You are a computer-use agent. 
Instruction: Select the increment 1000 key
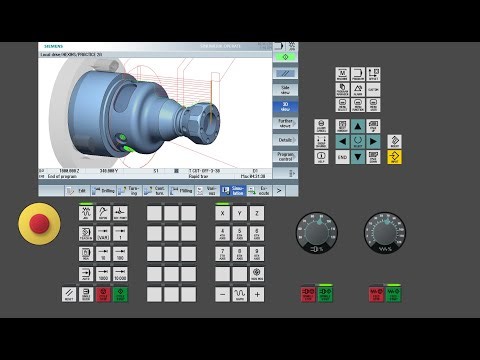(x=103, y=274)
